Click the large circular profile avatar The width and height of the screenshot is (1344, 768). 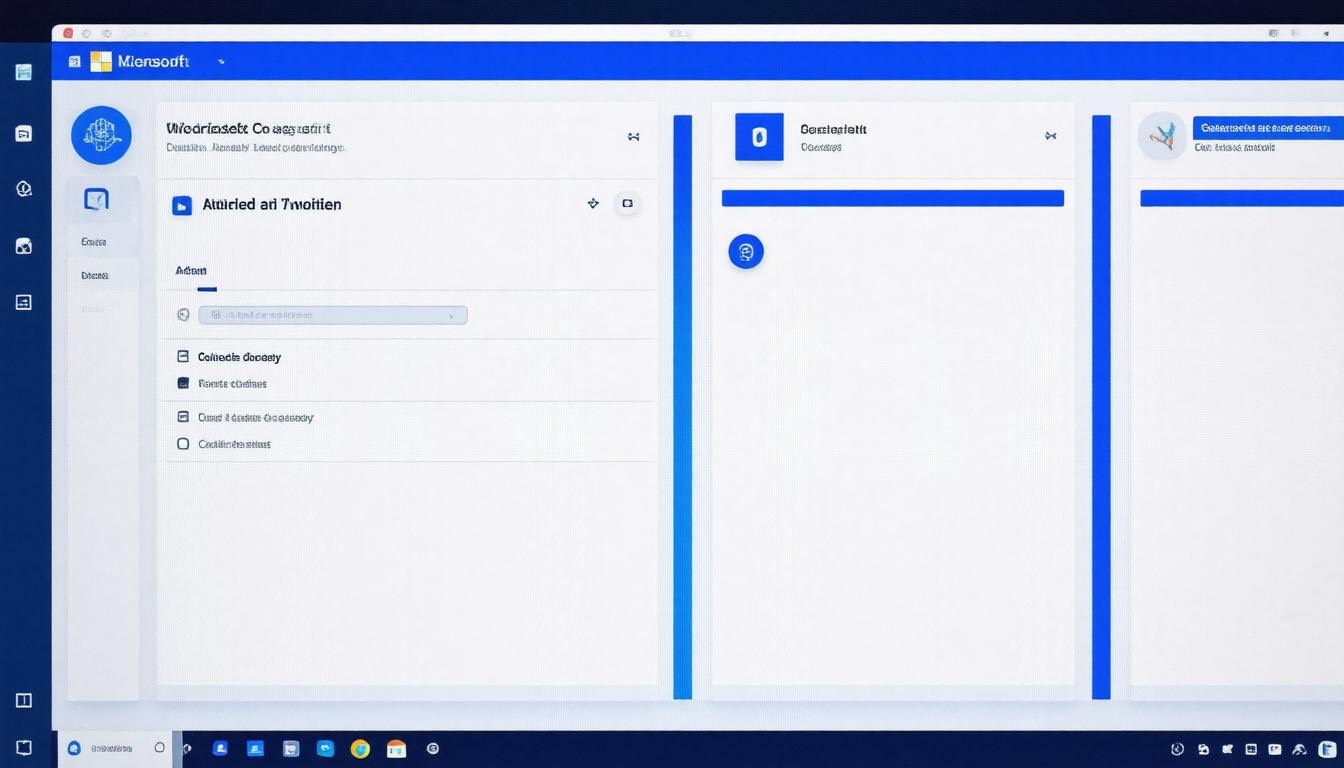(100, 134)
